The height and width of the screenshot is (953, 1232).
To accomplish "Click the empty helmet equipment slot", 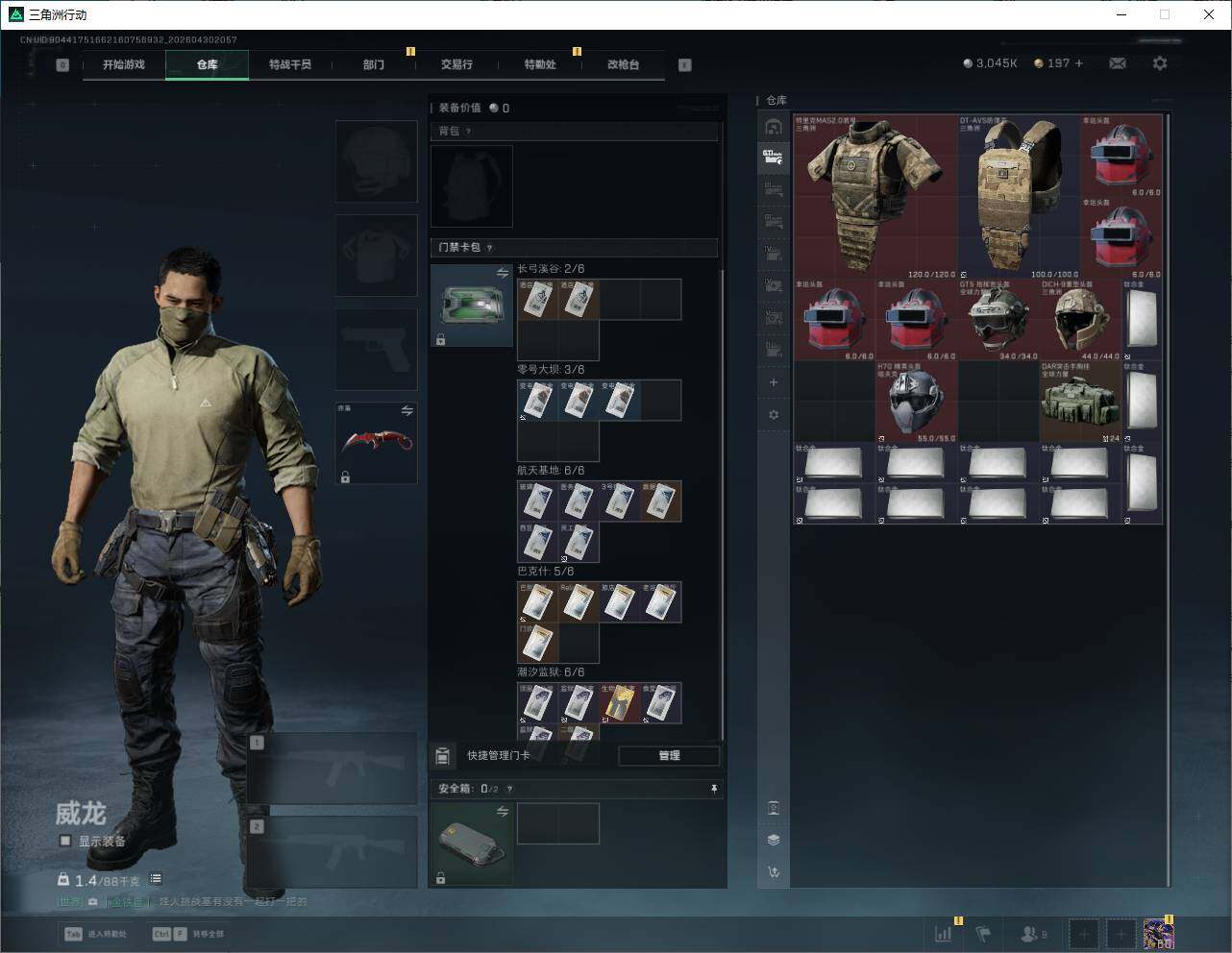I will [x=377, y=160].
